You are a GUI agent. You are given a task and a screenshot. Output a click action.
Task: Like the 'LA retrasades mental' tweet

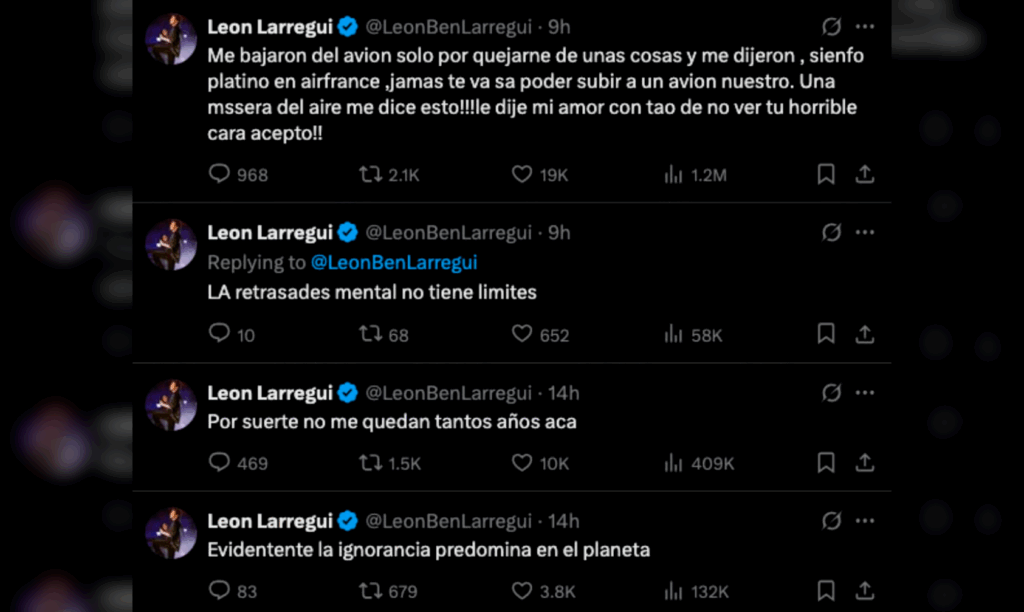click(x=521, y=334)
